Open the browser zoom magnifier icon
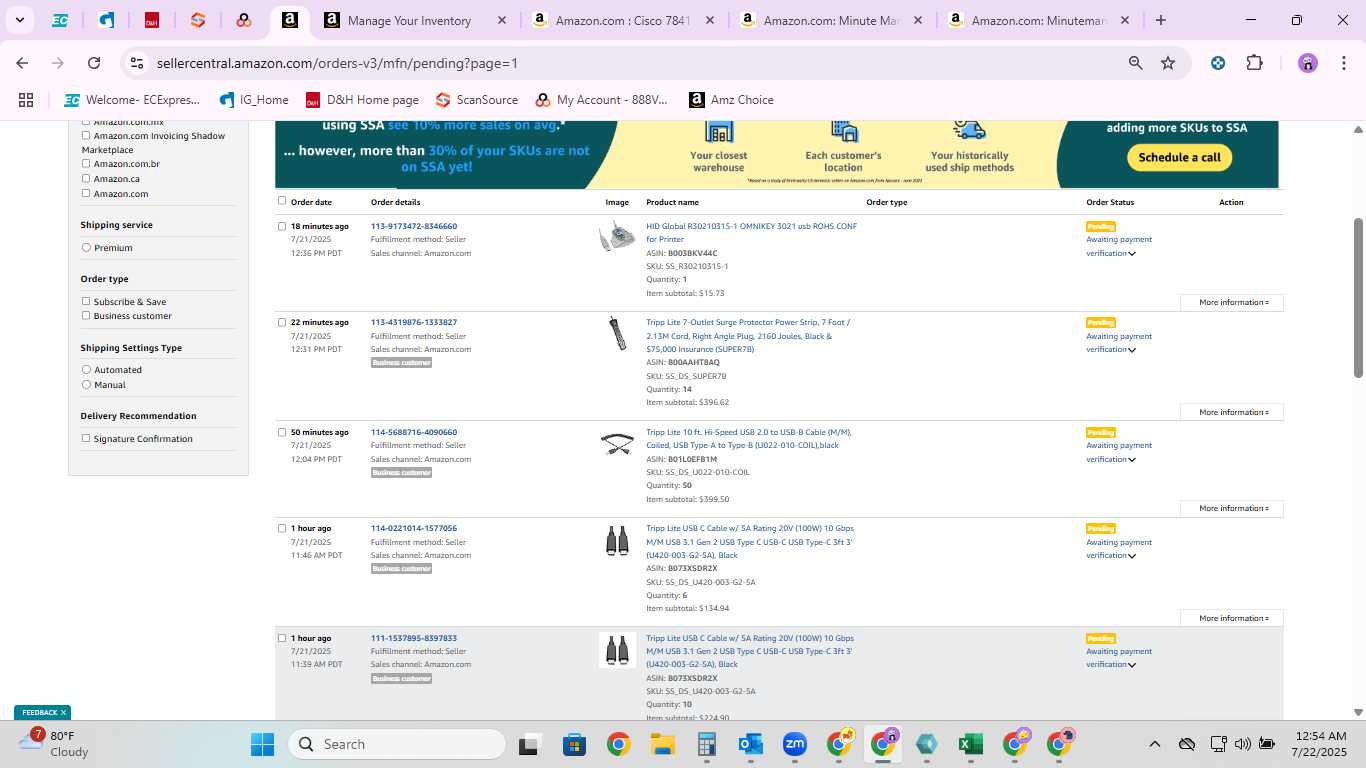 tap(1135, 63)
